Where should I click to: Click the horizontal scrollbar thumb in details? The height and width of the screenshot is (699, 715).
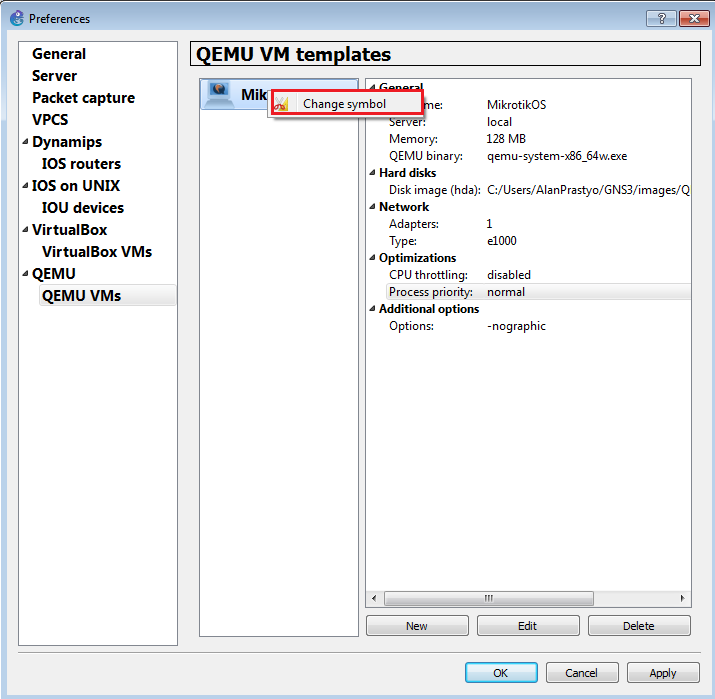pos(489,598)
